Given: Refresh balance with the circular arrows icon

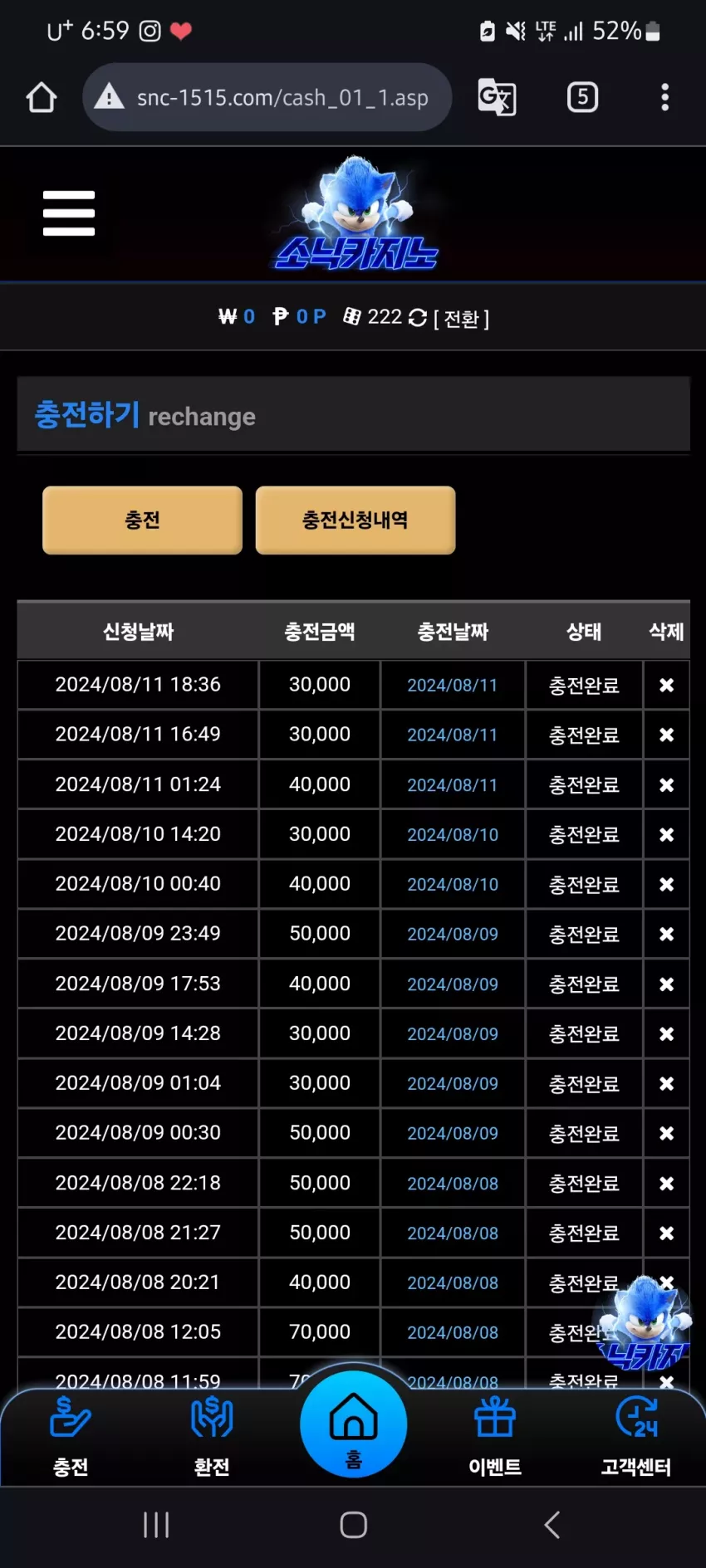Looking at the screenshot, I should (x=418, y=317).
